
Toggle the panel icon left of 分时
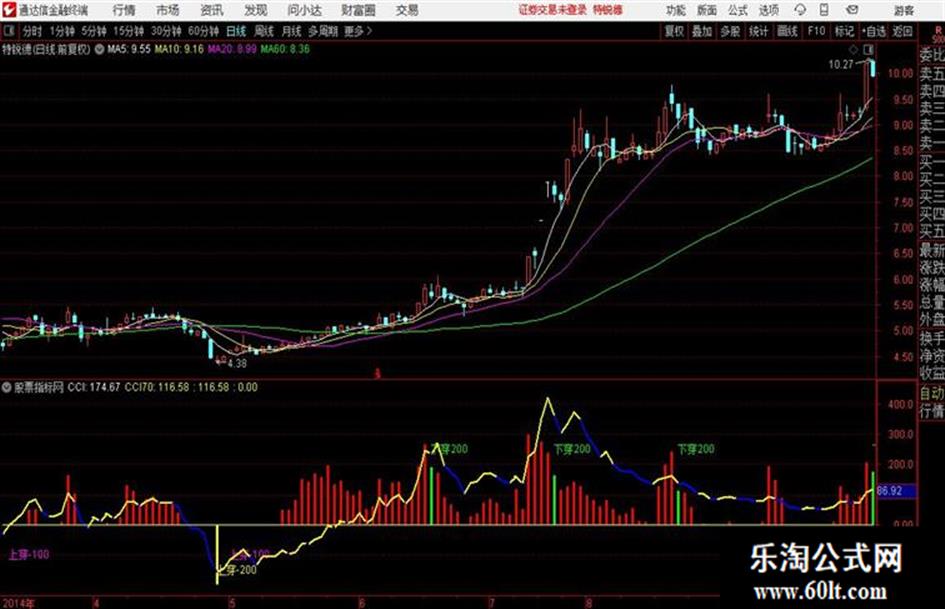pos(8,31)
